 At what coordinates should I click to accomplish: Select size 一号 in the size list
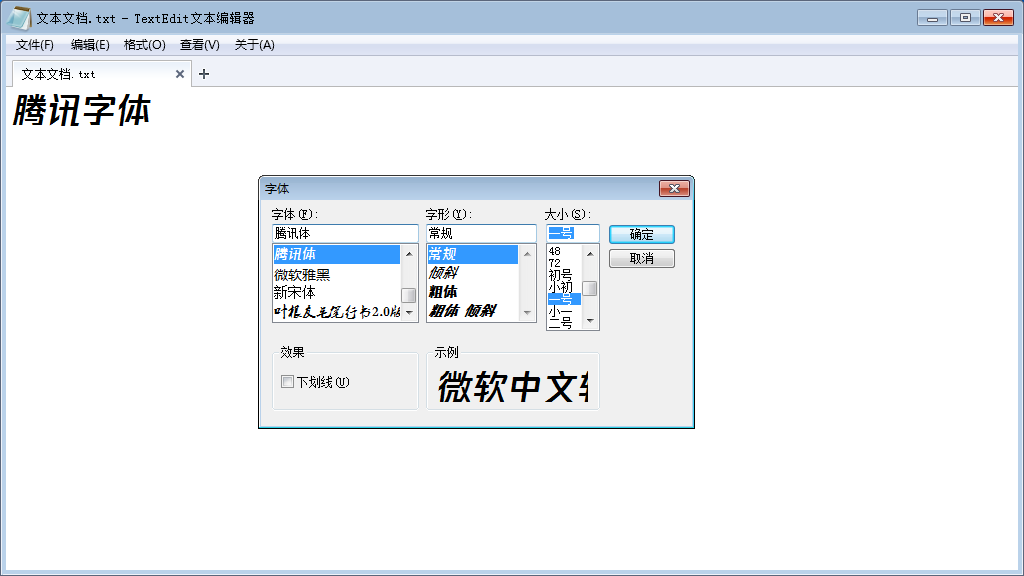click(x=564, y=299)
